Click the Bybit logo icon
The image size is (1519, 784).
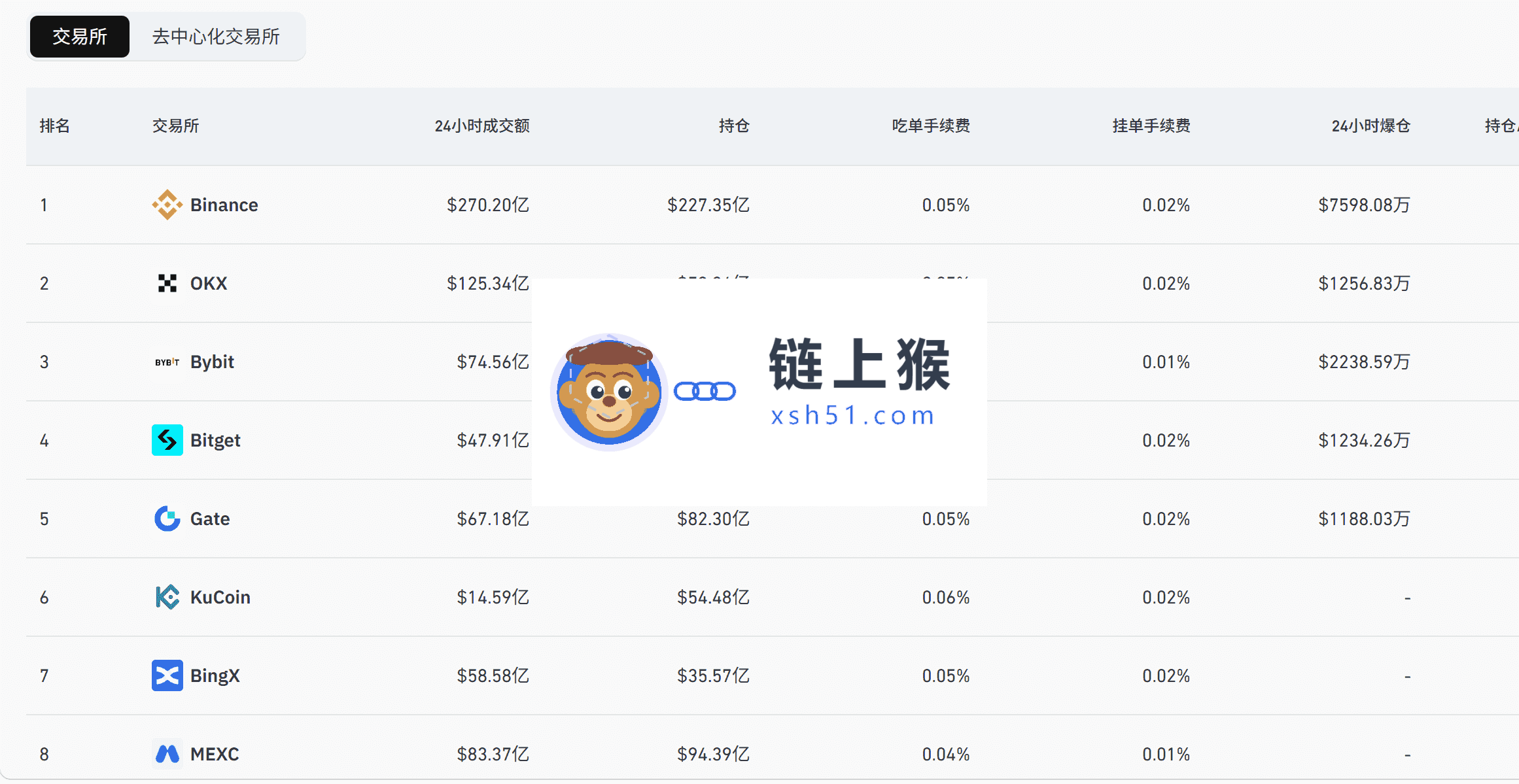(167, 362)
